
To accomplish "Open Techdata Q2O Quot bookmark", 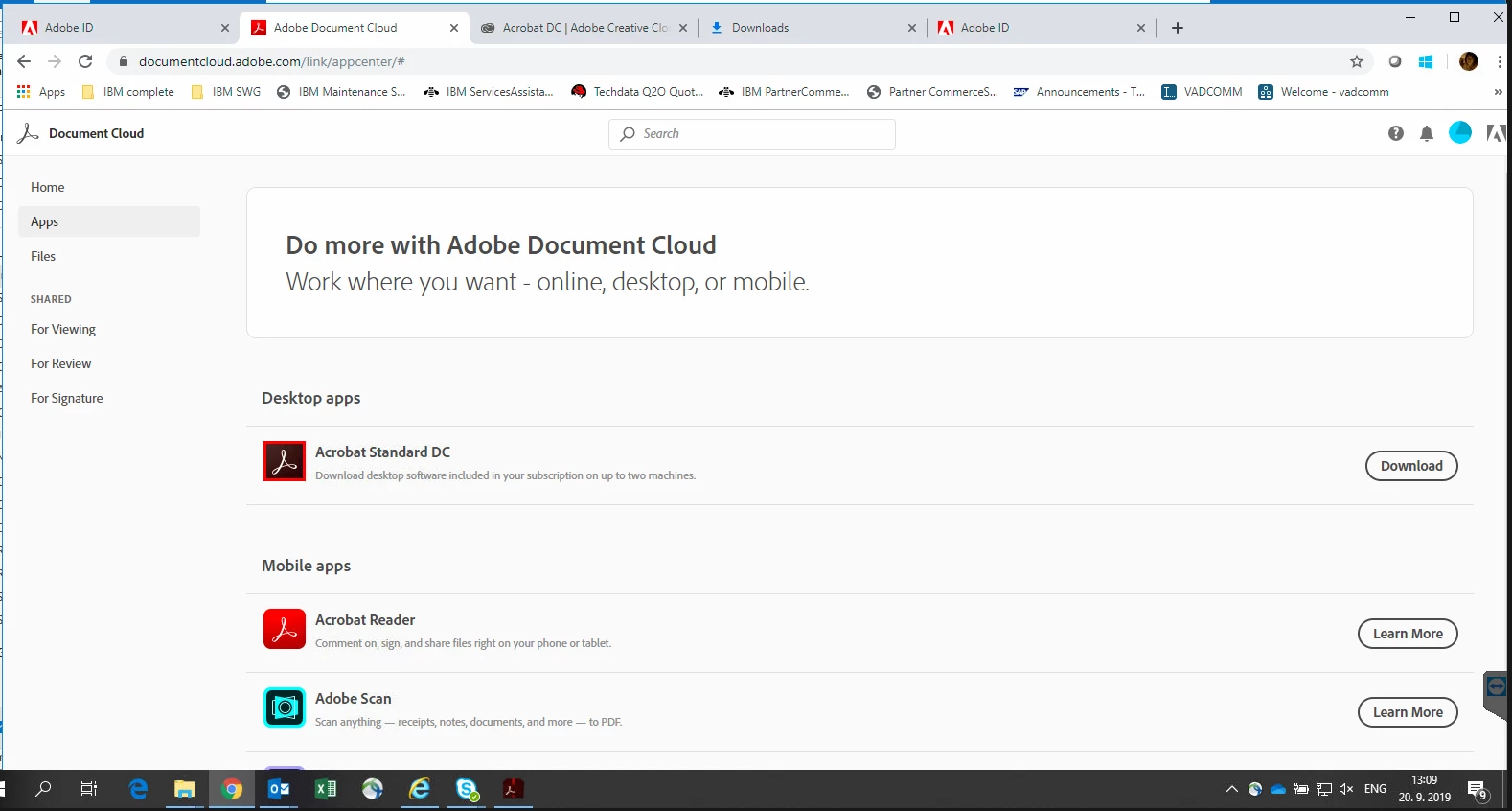I will [637, 92].
